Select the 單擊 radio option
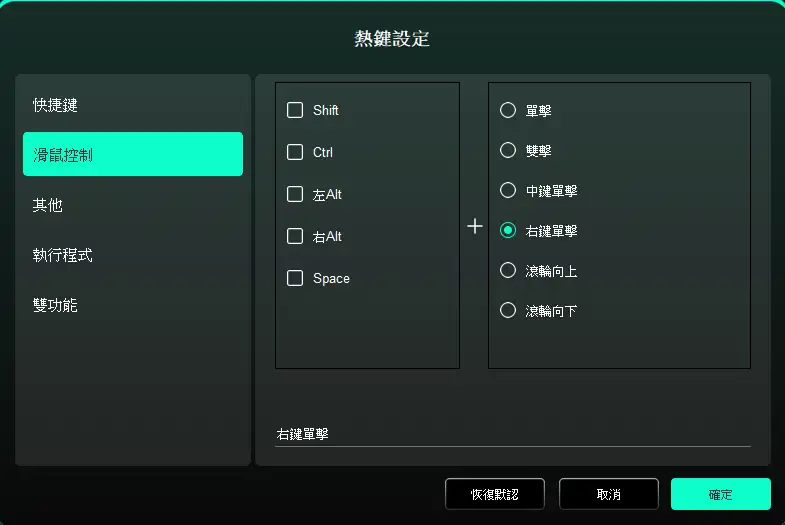Screen dimensions: 785x525 [508, 110]
